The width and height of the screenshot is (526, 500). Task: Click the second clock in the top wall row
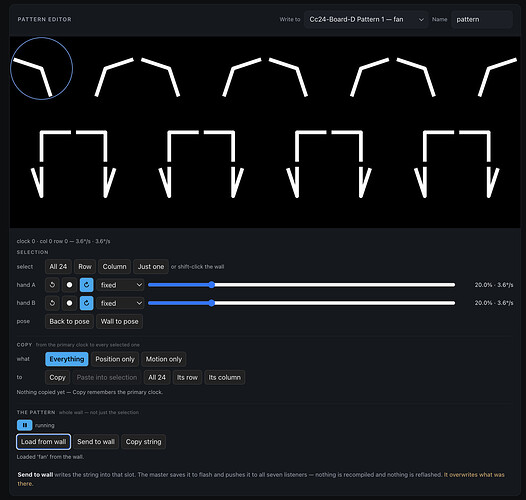tap(105, 68)
